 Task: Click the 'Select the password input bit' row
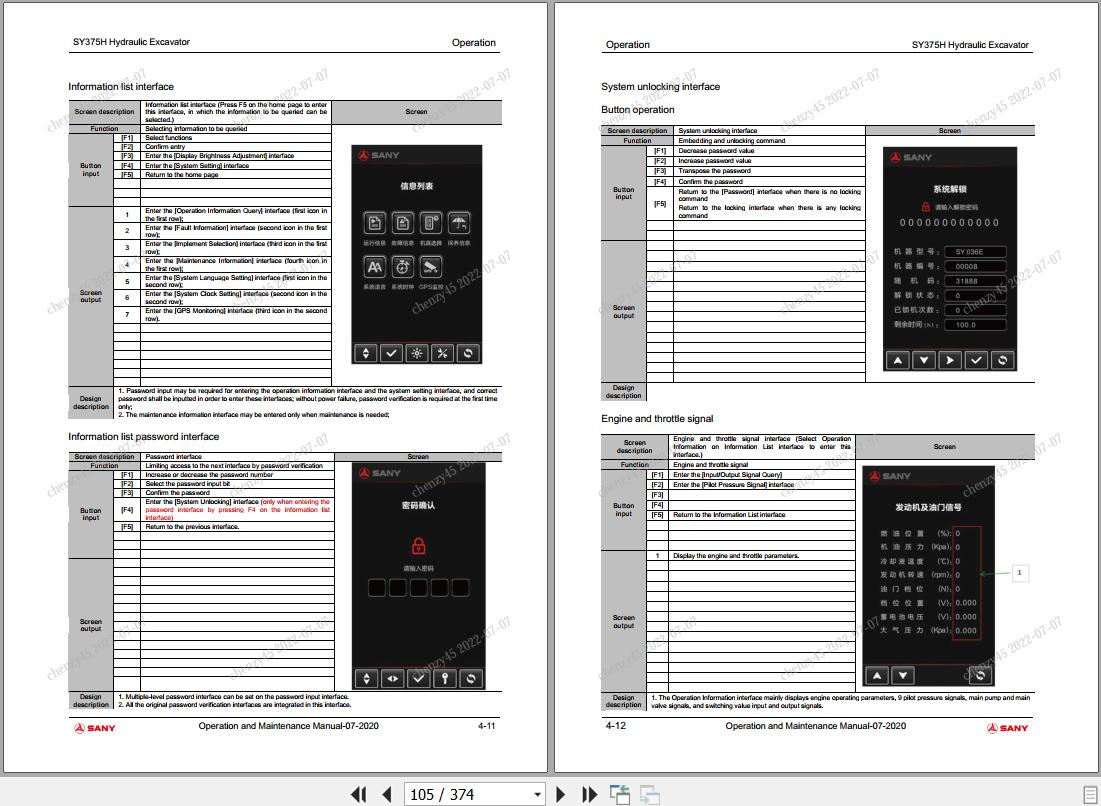pyautogui.click(x=237, y=484)
